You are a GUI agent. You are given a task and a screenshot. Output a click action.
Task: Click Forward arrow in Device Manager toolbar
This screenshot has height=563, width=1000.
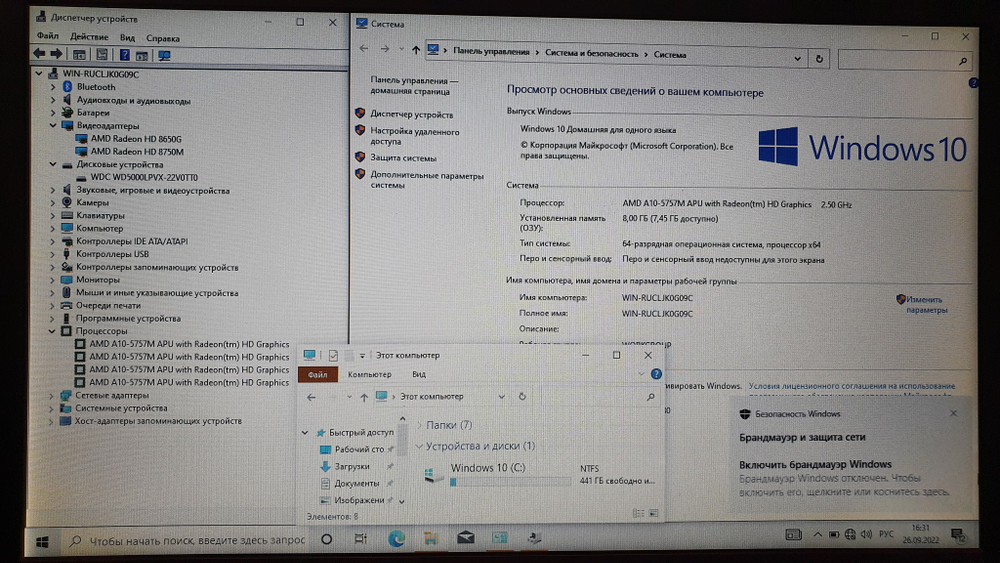pos(56,54)
